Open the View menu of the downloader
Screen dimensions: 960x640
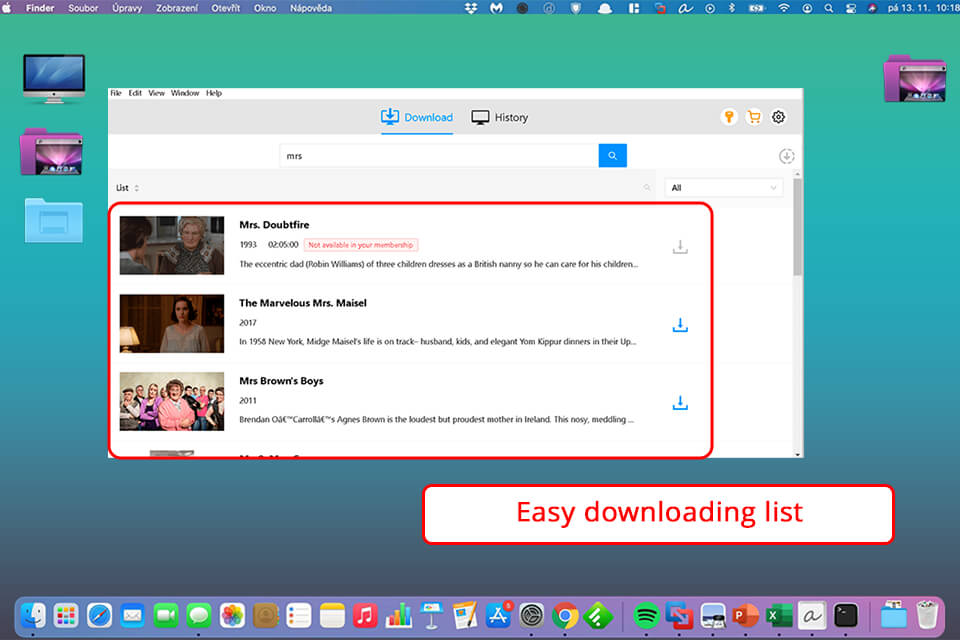point(156,93)
